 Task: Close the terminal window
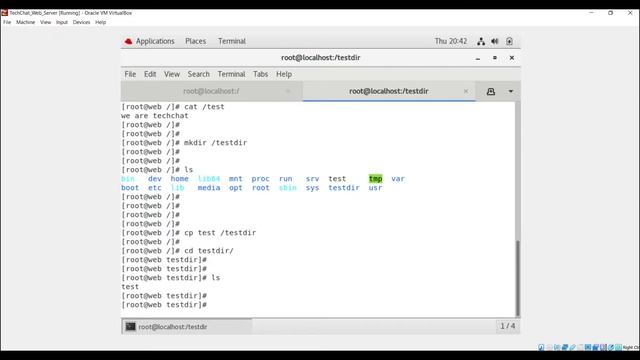click(512, 58)
